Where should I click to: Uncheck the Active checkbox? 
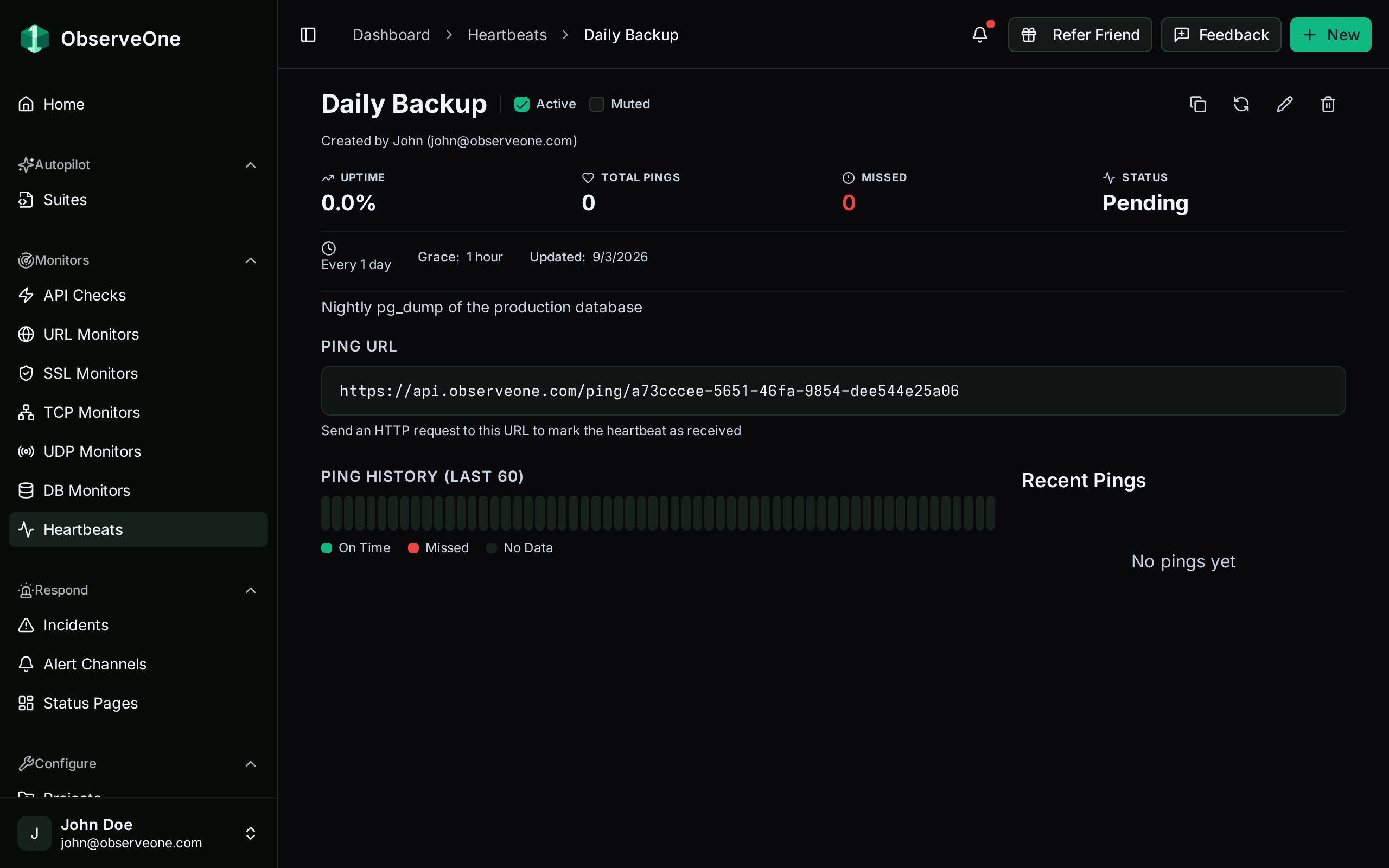(522, 104)
